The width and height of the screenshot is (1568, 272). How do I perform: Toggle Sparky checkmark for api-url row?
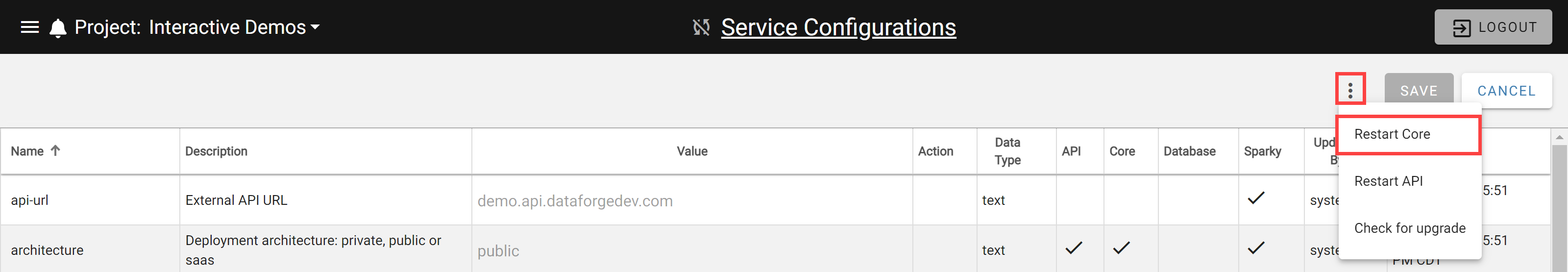point(1256,198)
